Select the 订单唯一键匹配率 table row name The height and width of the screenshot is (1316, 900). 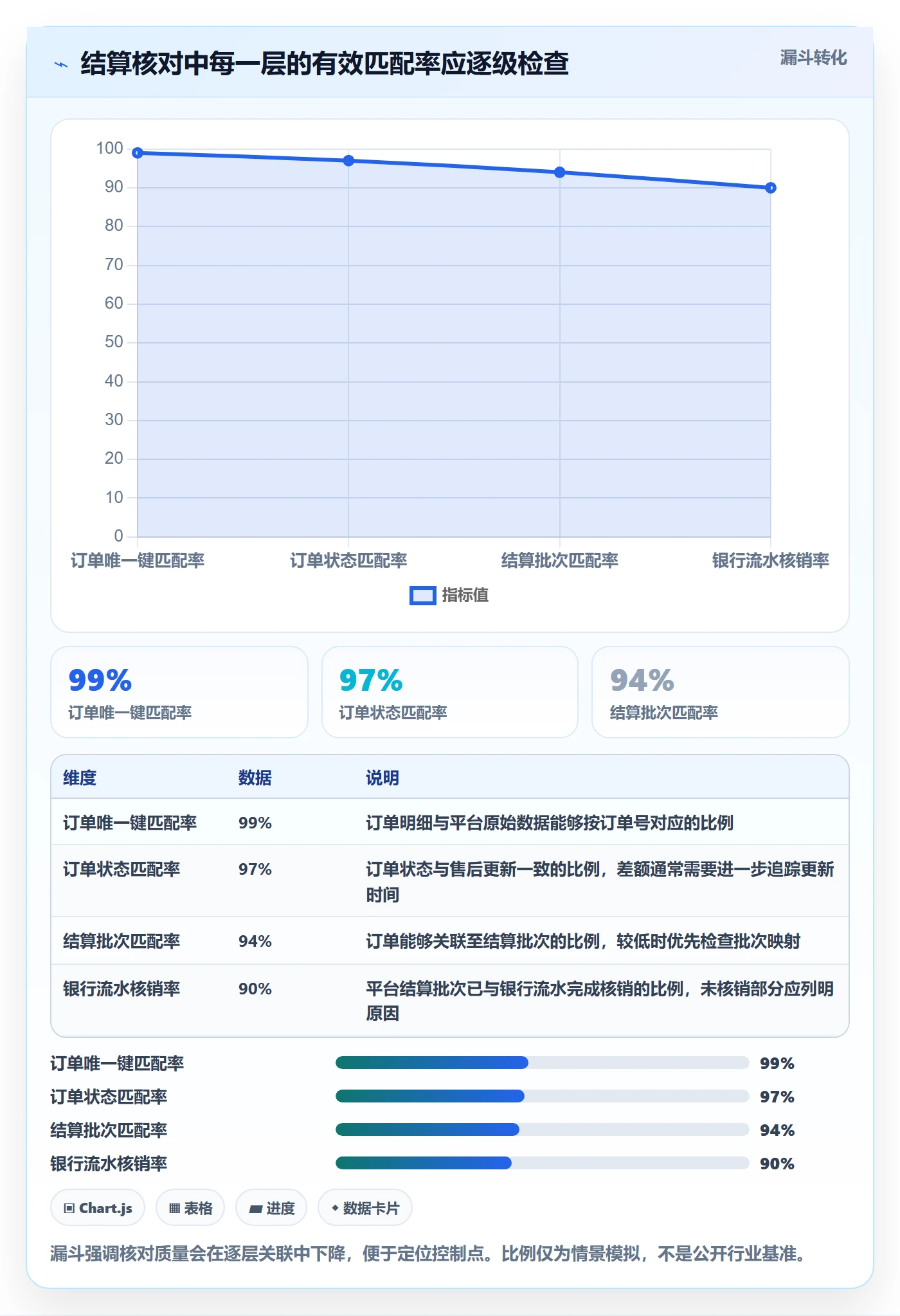pos(130,823)
